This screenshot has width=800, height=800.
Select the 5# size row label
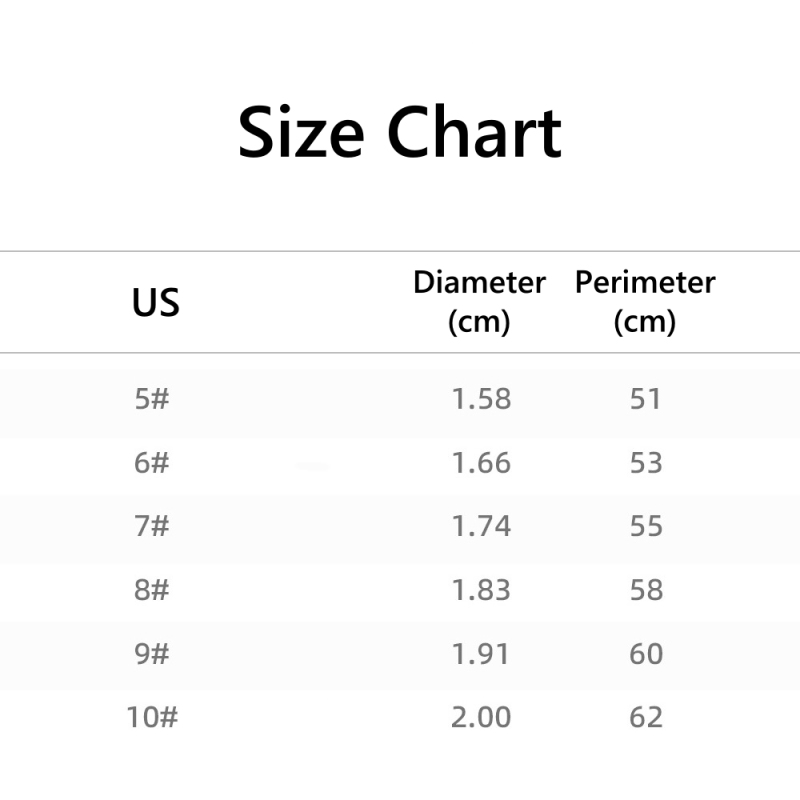click(x=152, y=399)
